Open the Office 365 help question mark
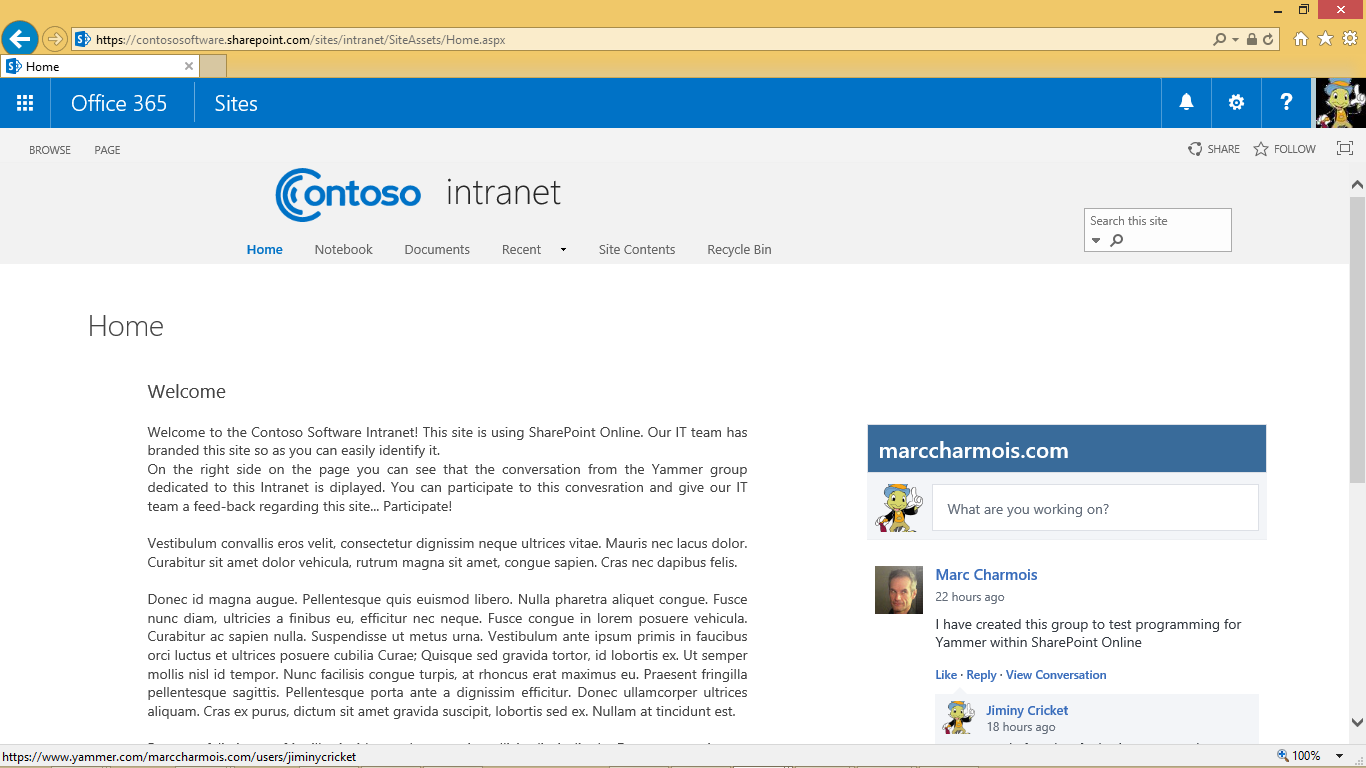The image size is (1366, 768). tap(1286, 103)
